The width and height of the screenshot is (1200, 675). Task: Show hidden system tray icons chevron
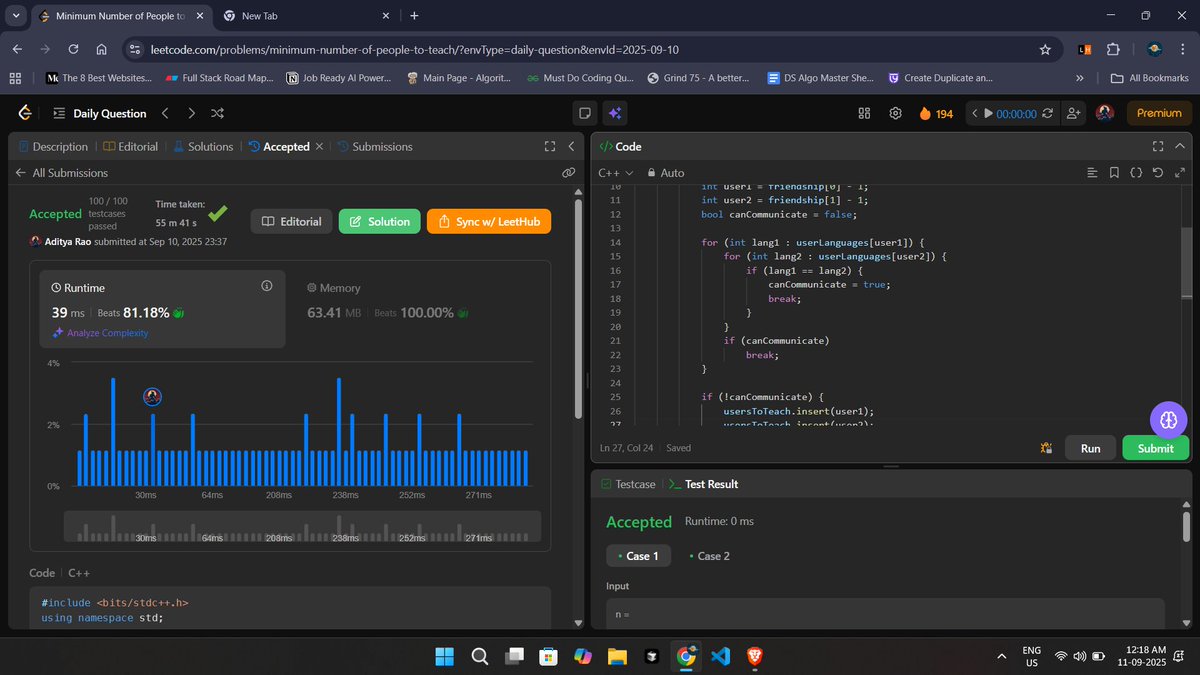1001,656
